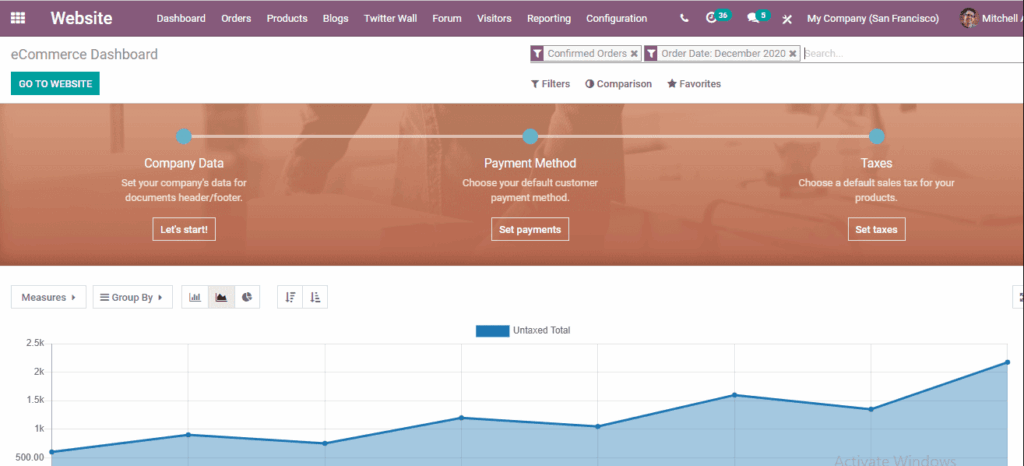Click the GO TO WEBSITE button
The width and height of the screenshot is (1024, 466).
click(55, 84)
